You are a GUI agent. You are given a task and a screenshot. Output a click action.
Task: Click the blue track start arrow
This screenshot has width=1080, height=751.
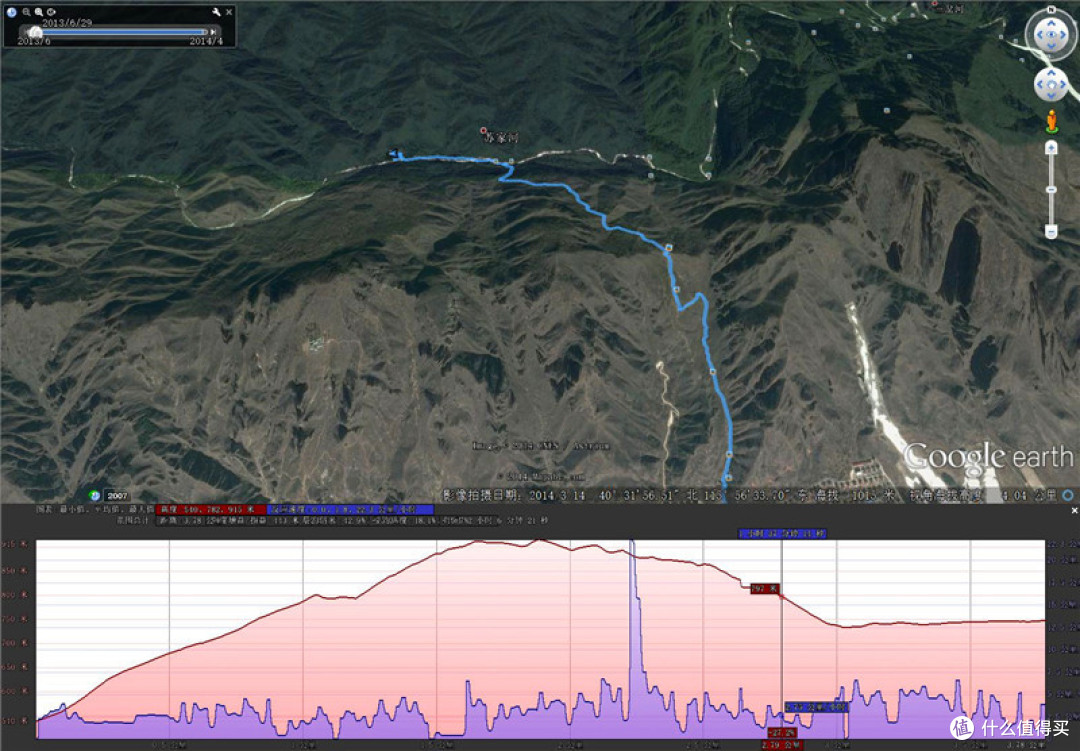tap(394, 154)
